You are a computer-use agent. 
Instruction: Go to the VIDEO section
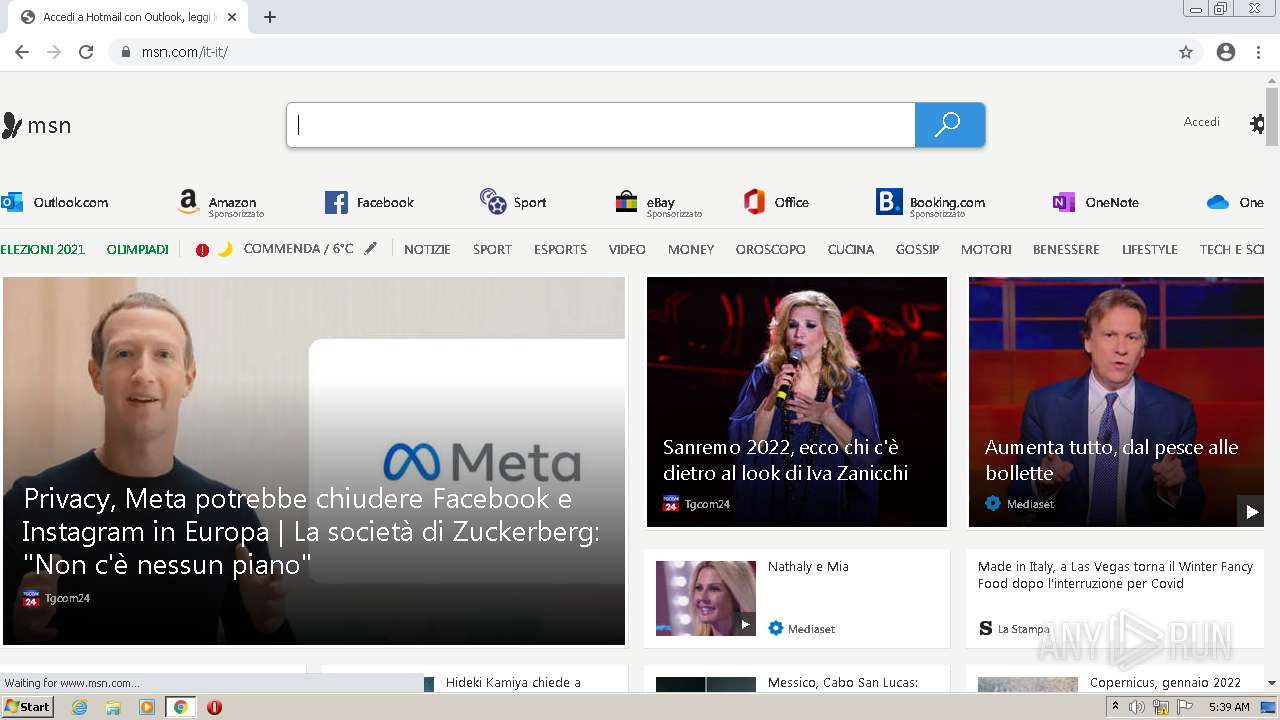[627, 249]
